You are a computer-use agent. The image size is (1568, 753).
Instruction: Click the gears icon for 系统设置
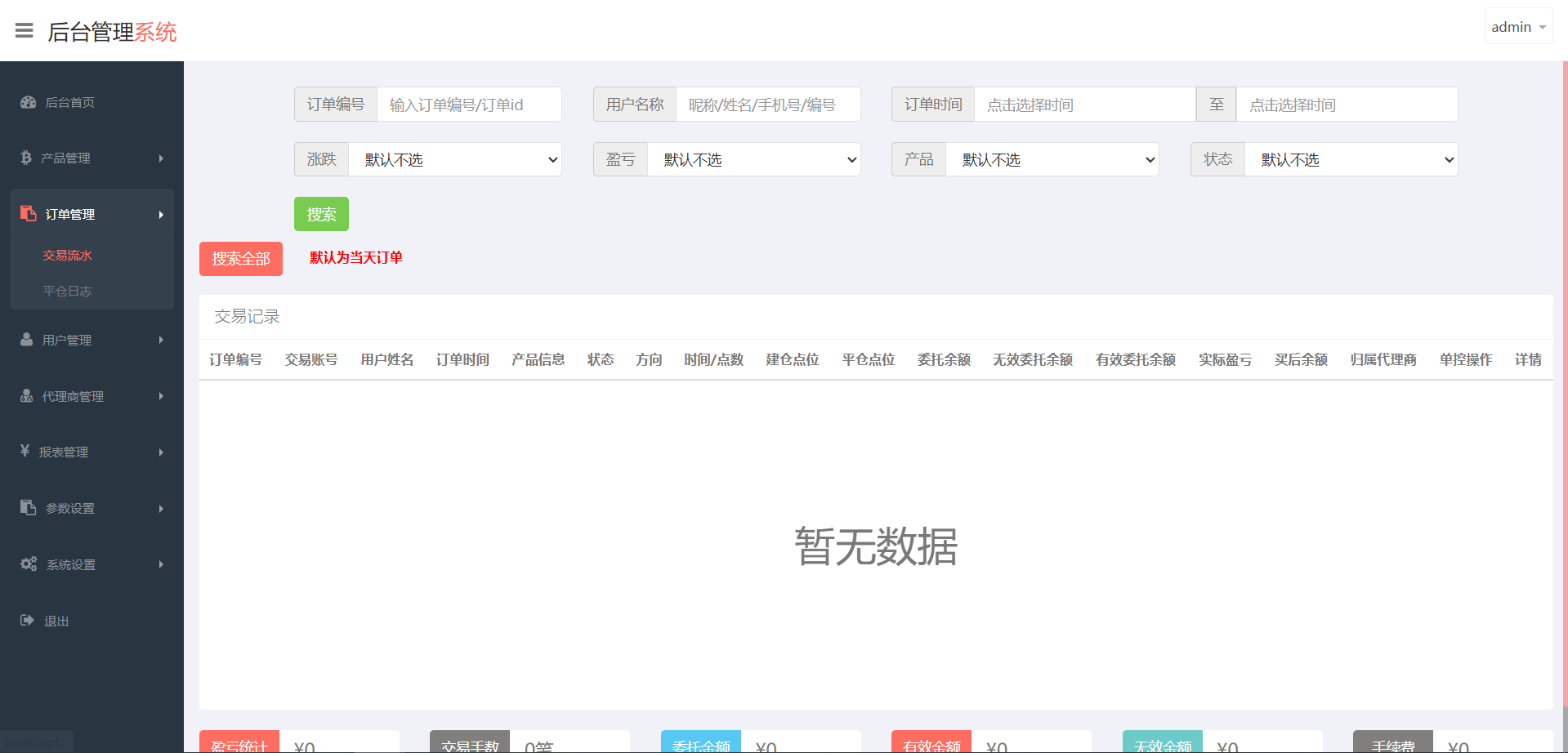29,564
